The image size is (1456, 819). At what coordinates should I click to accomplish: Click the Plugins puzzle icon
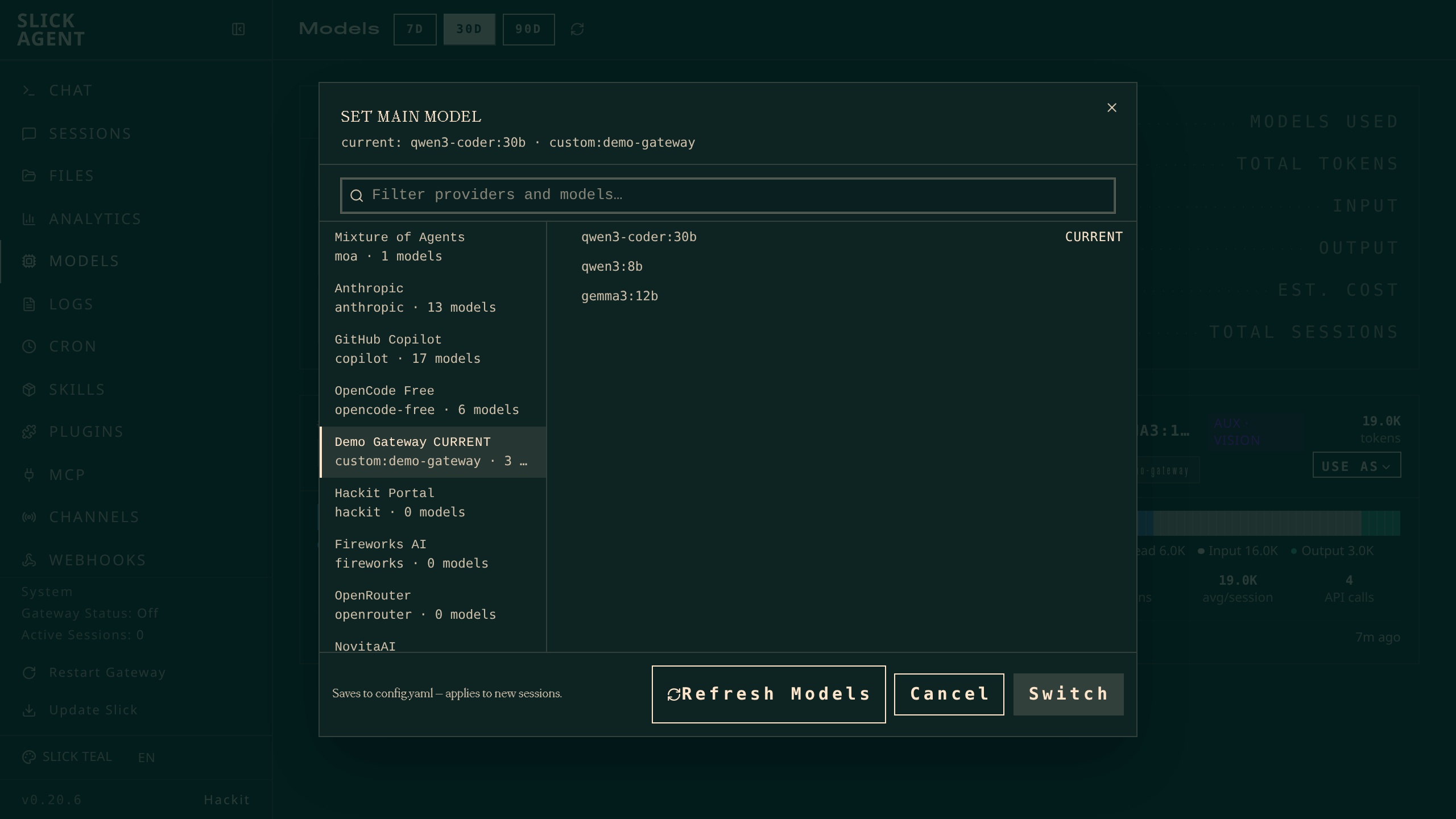[29, 432]
